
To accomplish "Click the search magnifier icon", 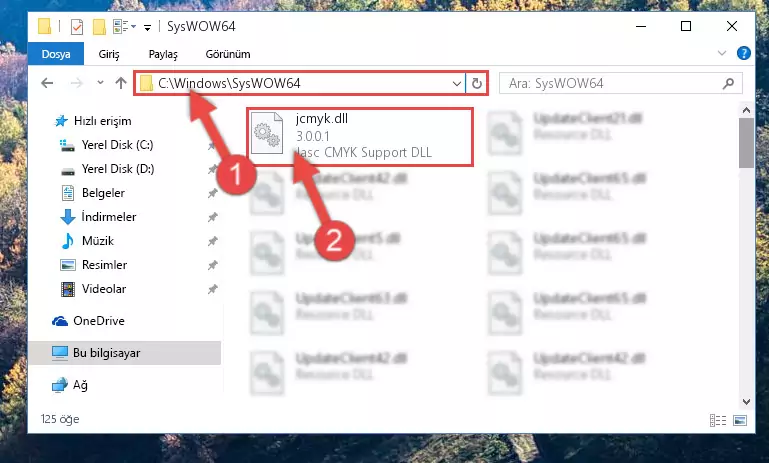I will point(728,83).
